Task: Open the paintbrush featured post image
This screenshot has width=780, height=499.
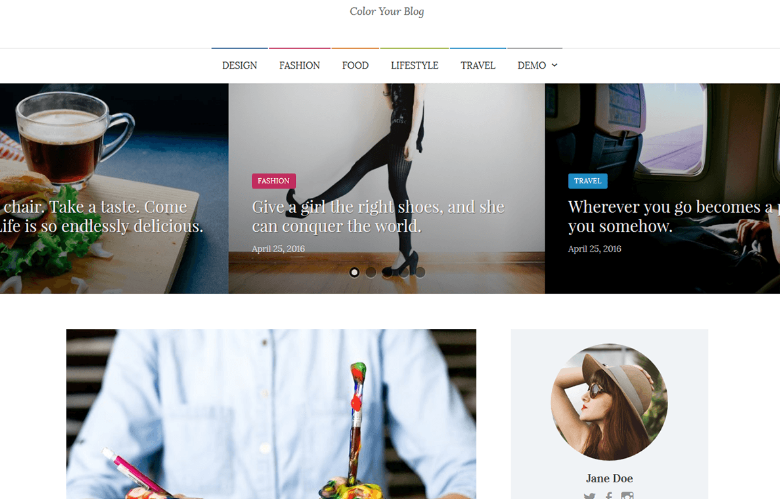Action: [x=271, y=414]
